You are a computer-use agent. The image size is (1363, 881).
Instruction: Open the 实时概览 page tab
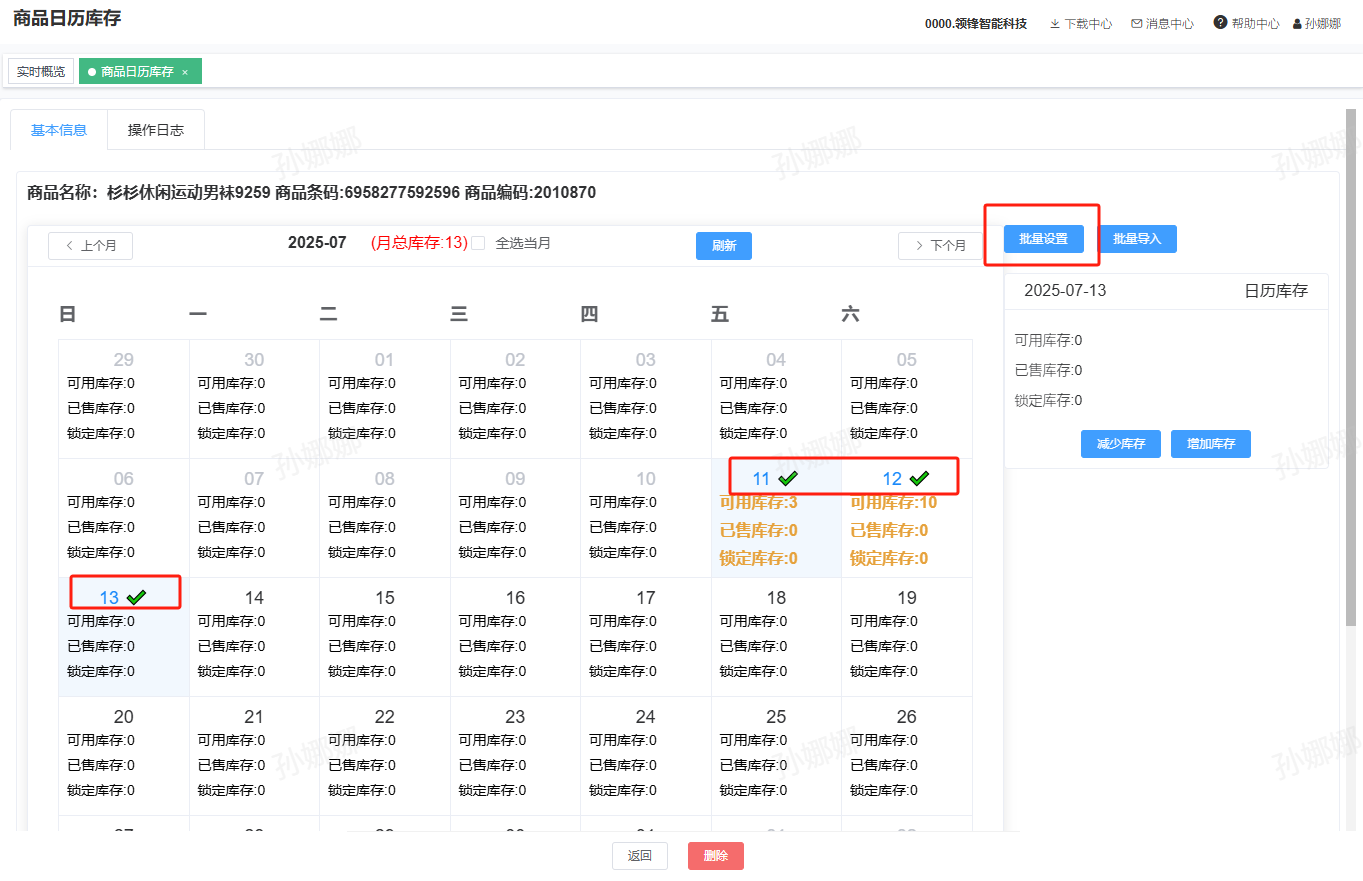[41, 72]
